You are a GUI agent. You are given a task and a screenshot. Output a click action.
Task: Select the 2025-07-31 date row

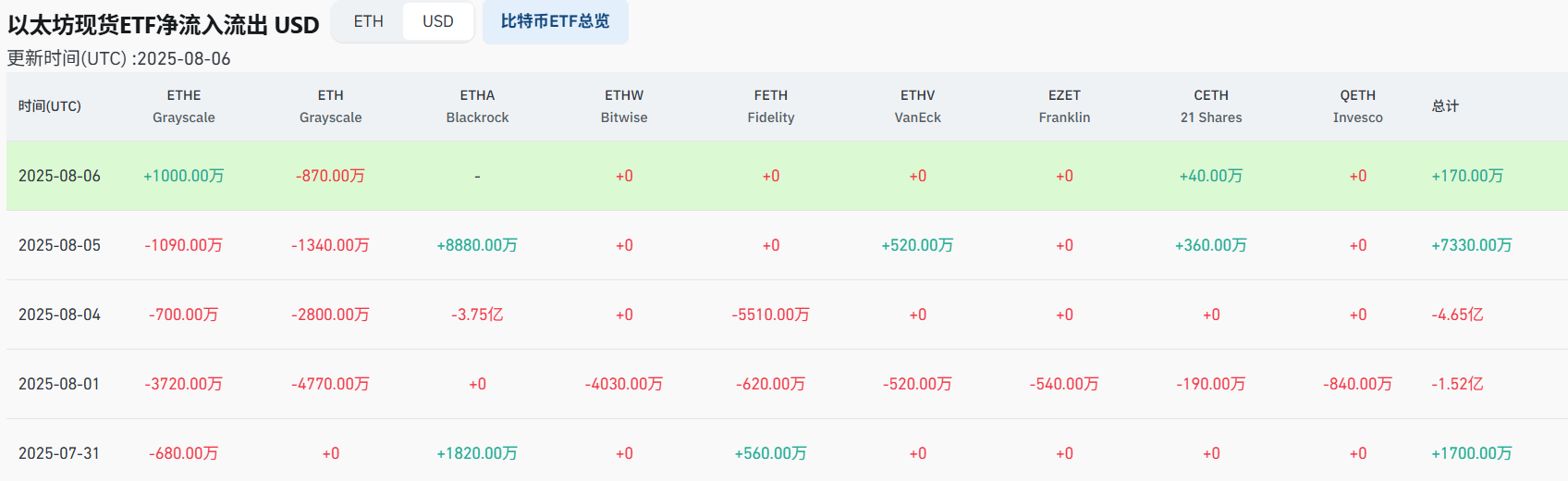(59, 453)
